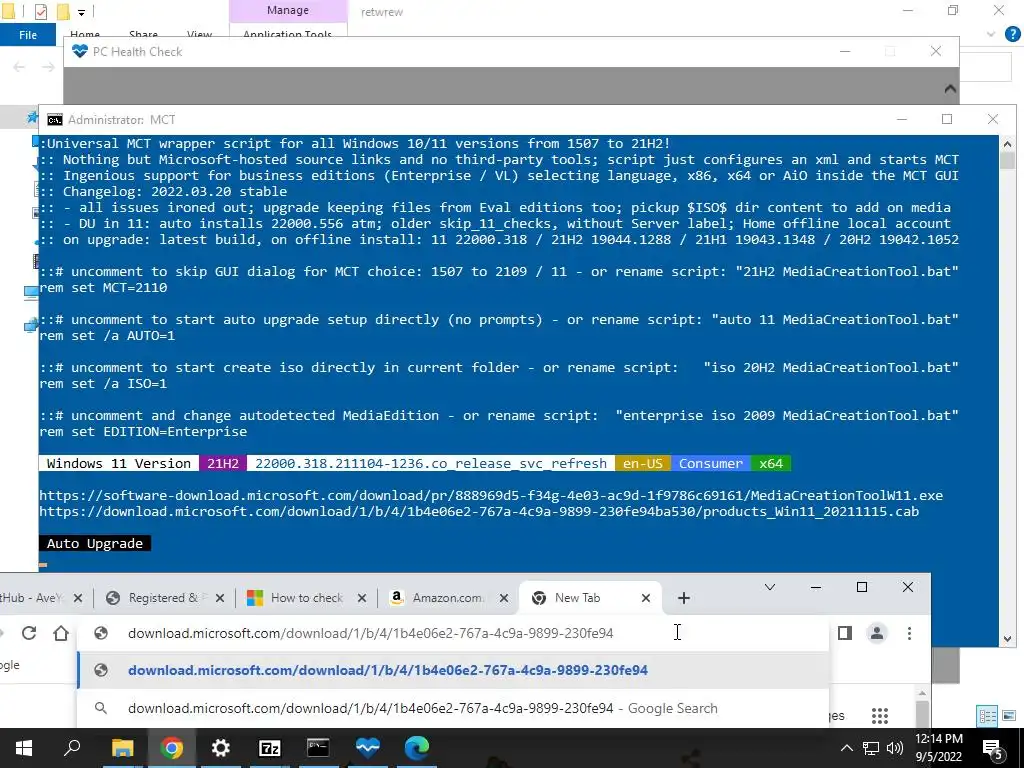Image resolution: width=1024 pixels, height=768 pixels.
Task: Click properties checkmark quick access icon
Action: point(40,11)
